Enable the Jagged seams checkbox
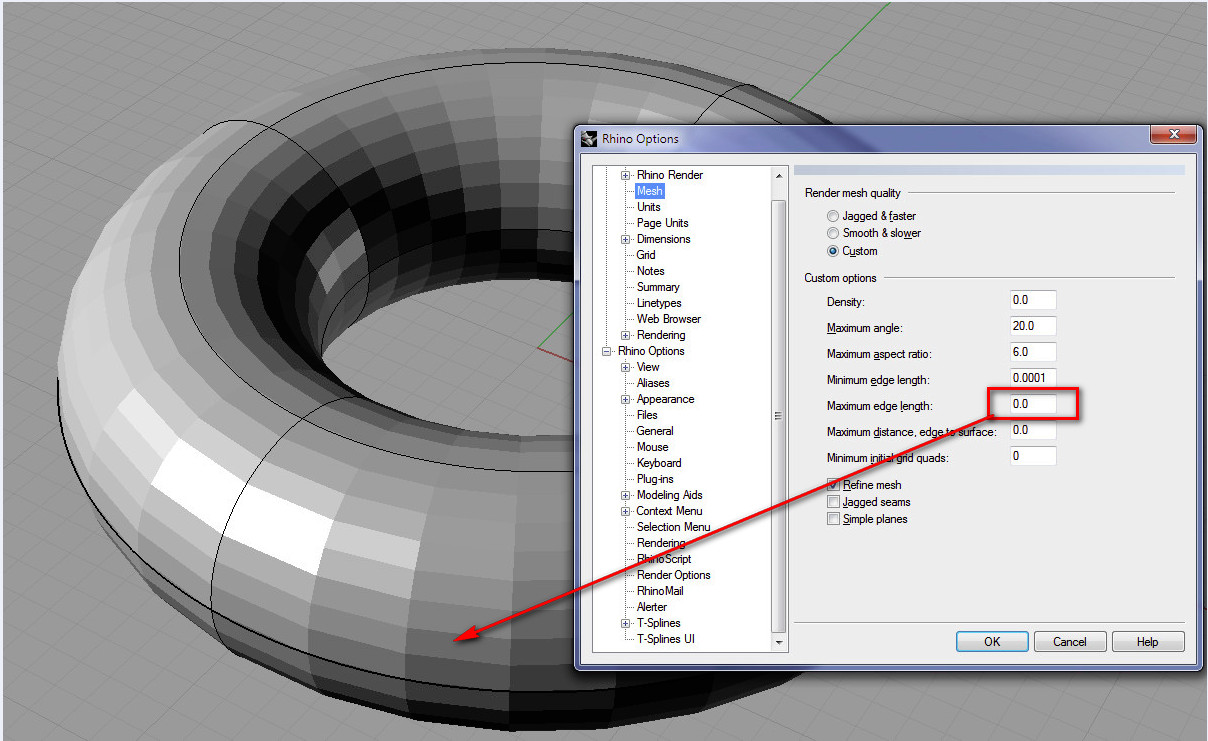This screenshot has width=1208, height=741. pyautogui.click(x=833, y=502)
